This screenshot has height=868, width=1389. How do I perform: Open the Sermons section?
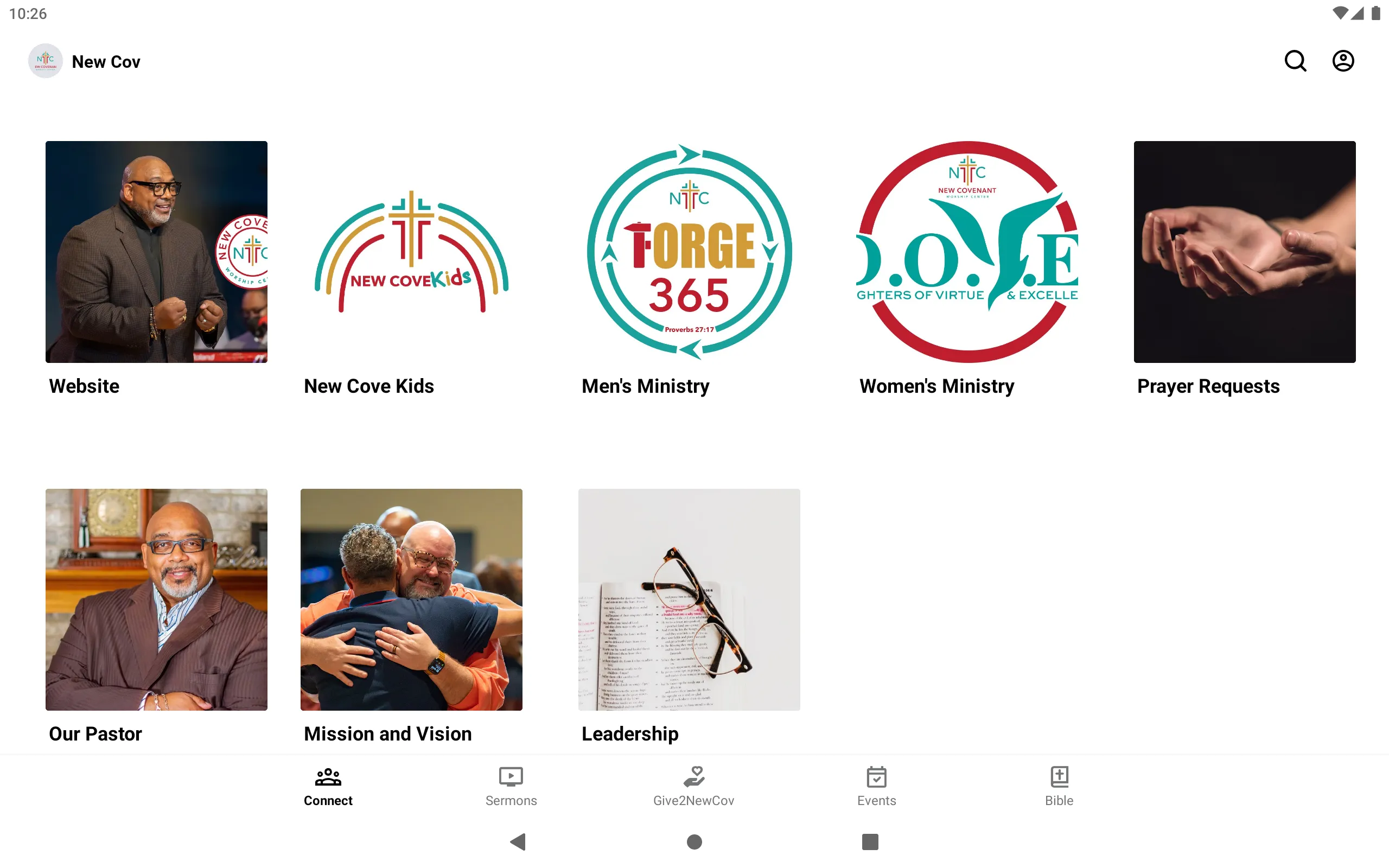[511, 785]
